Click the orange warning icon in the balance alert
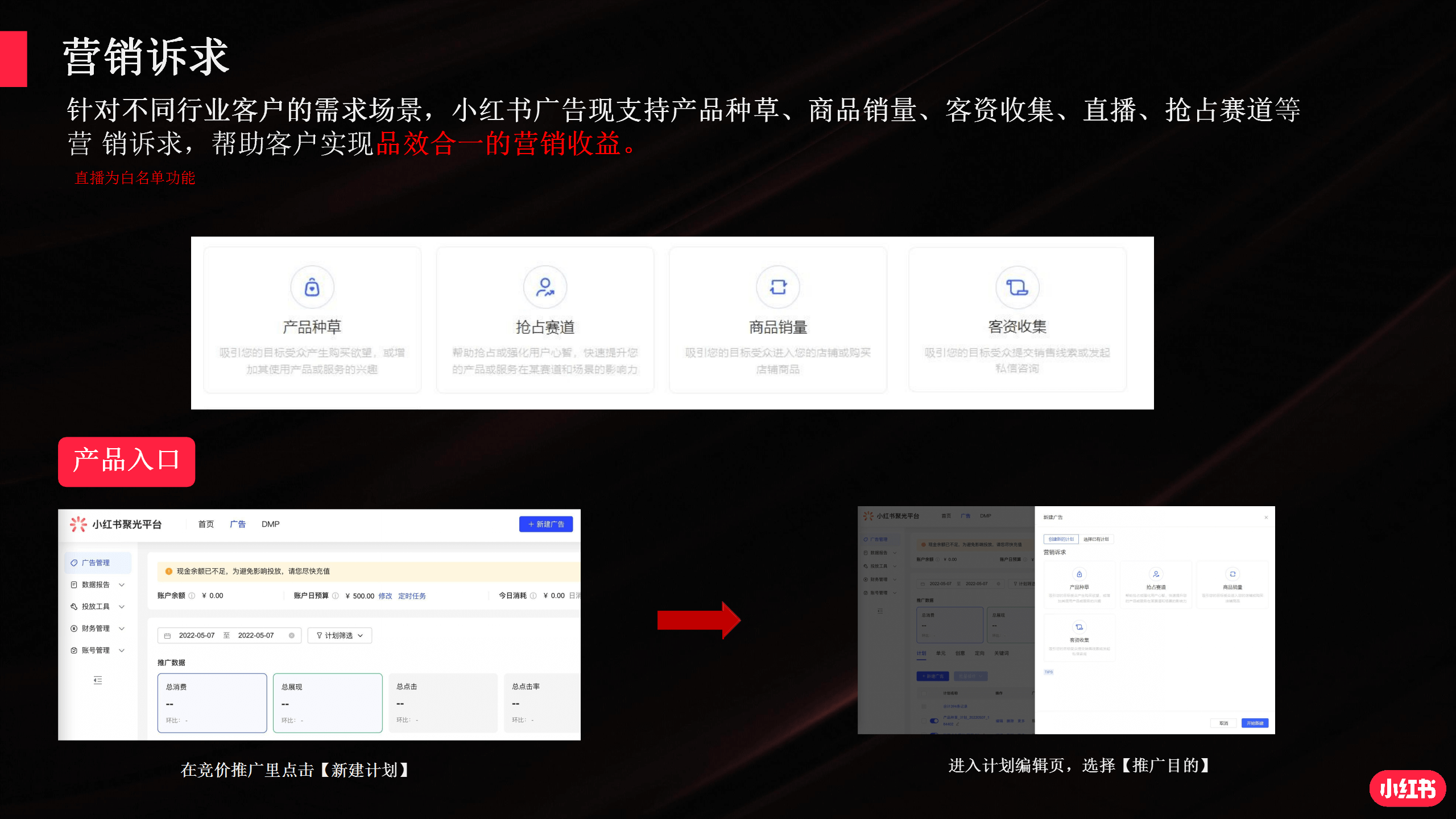 169,571
